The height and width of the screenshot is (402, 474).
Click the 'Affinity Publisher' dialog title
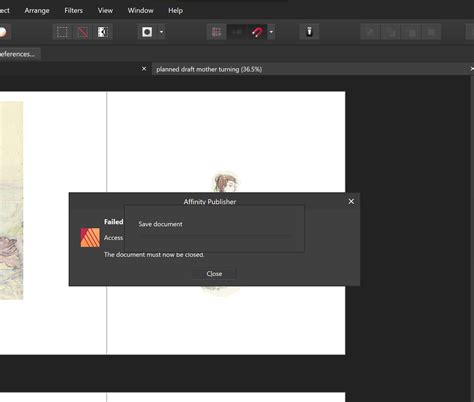point(210,202)
